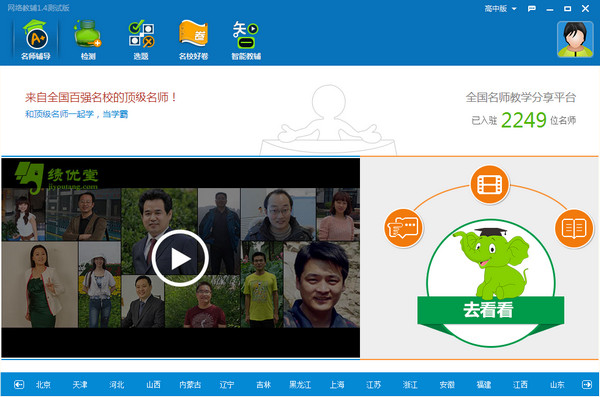Select the 辽宁 province tab

pos(227,384)
